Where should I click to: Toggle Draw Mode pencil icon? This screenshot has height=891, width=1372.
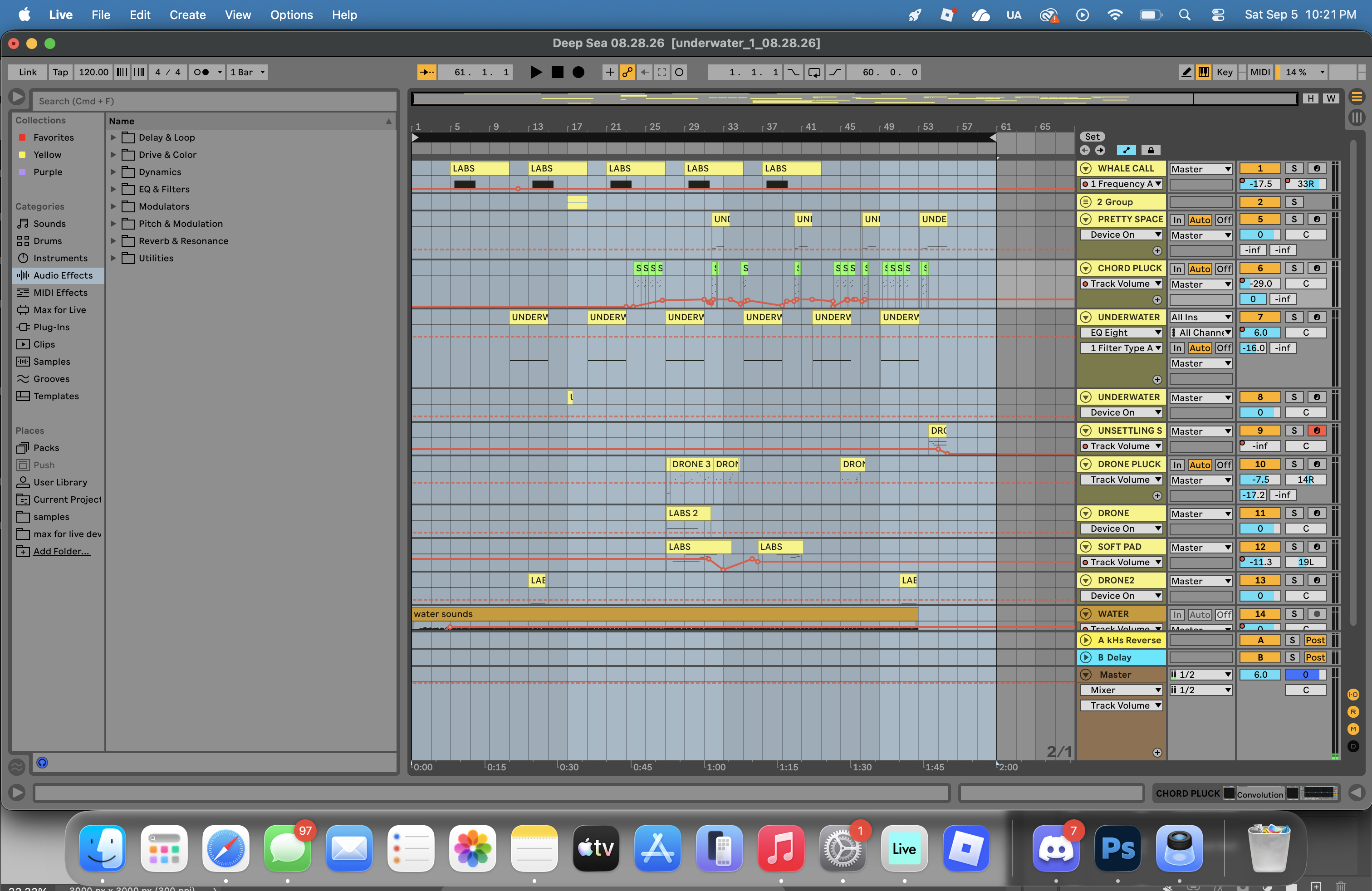(1186, 72)
